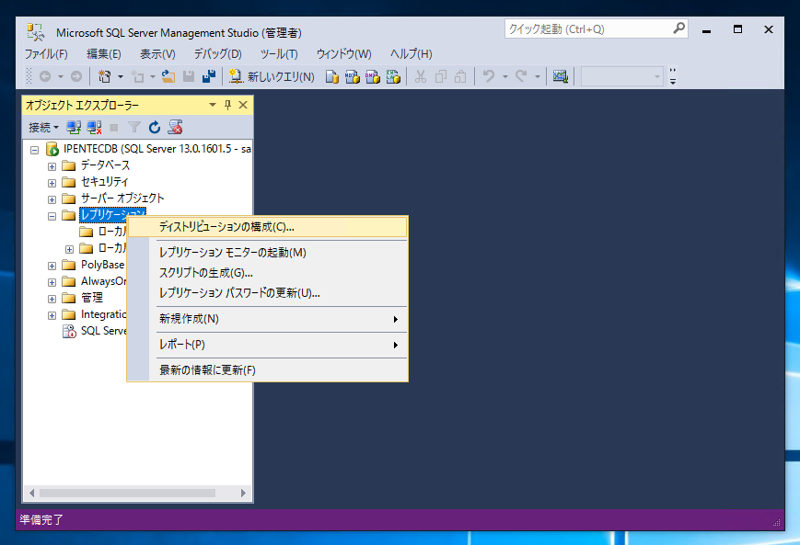The height and width of the screenshot is (545, 800).
Task: Open Object Explorer window position dropdown
Action: [212, 105]
